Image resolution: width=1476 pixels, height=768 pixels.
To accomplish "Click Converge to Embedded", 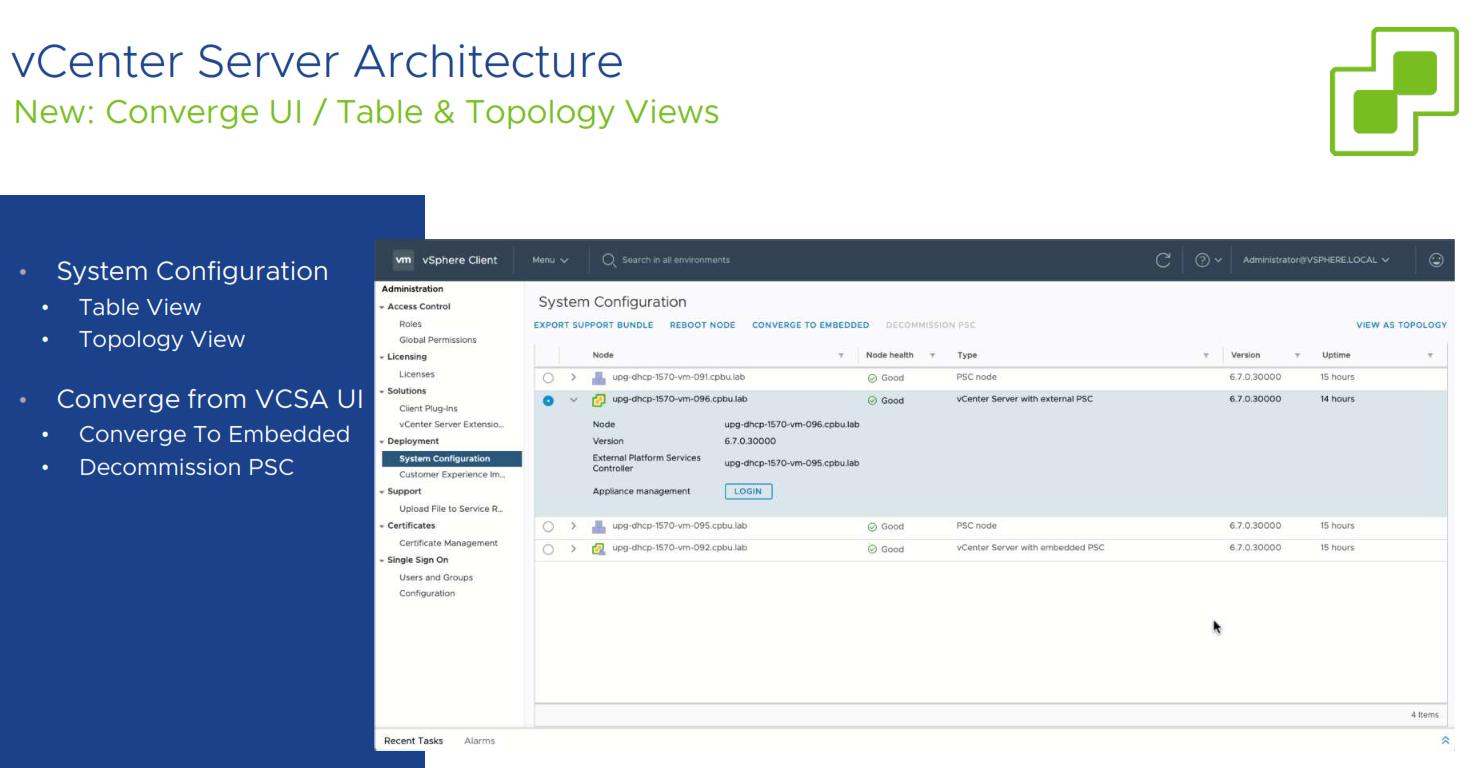I will (810, 325).
